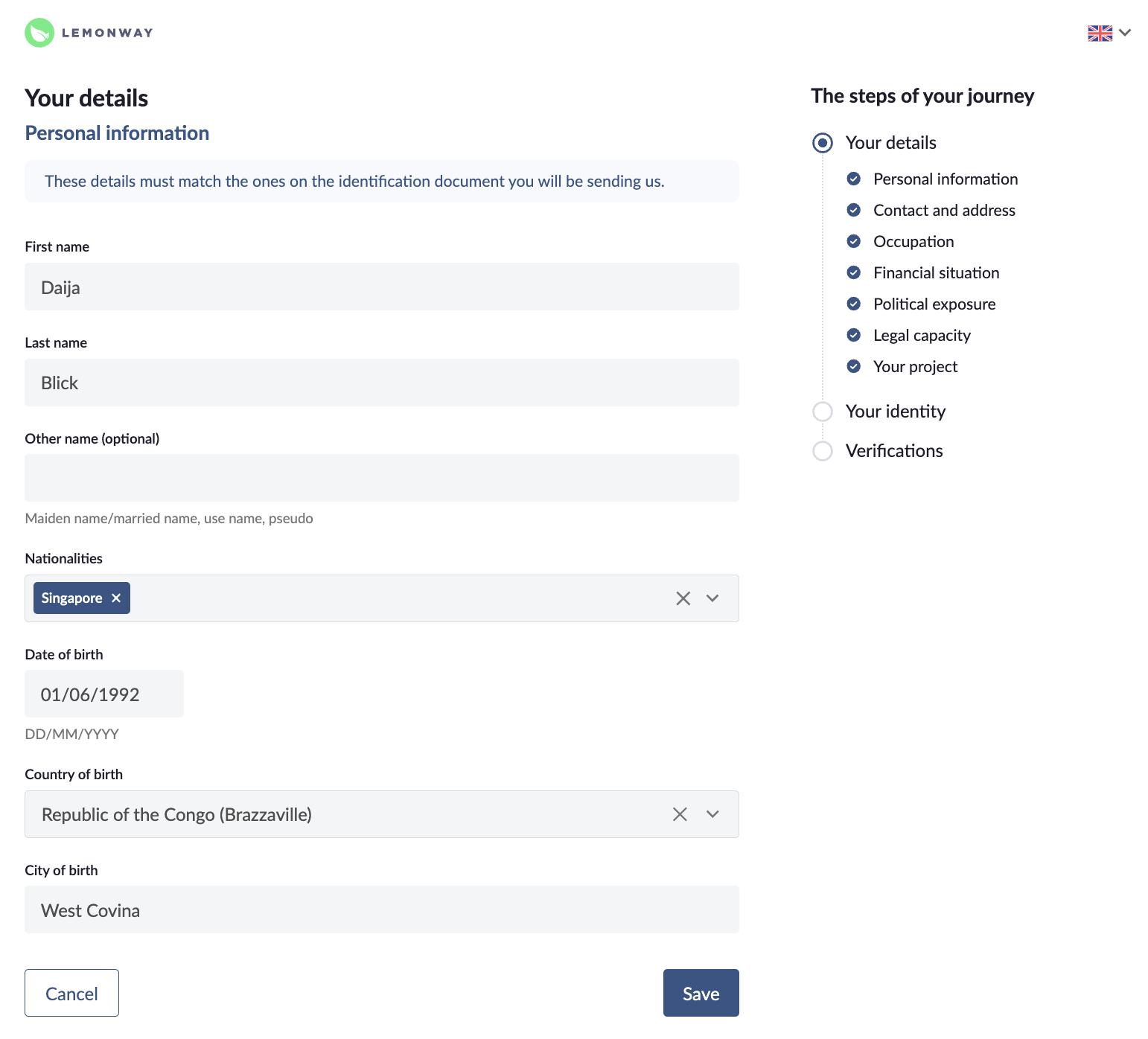Click the Cancel button
1148x1039 pixels.
point(71,993)
